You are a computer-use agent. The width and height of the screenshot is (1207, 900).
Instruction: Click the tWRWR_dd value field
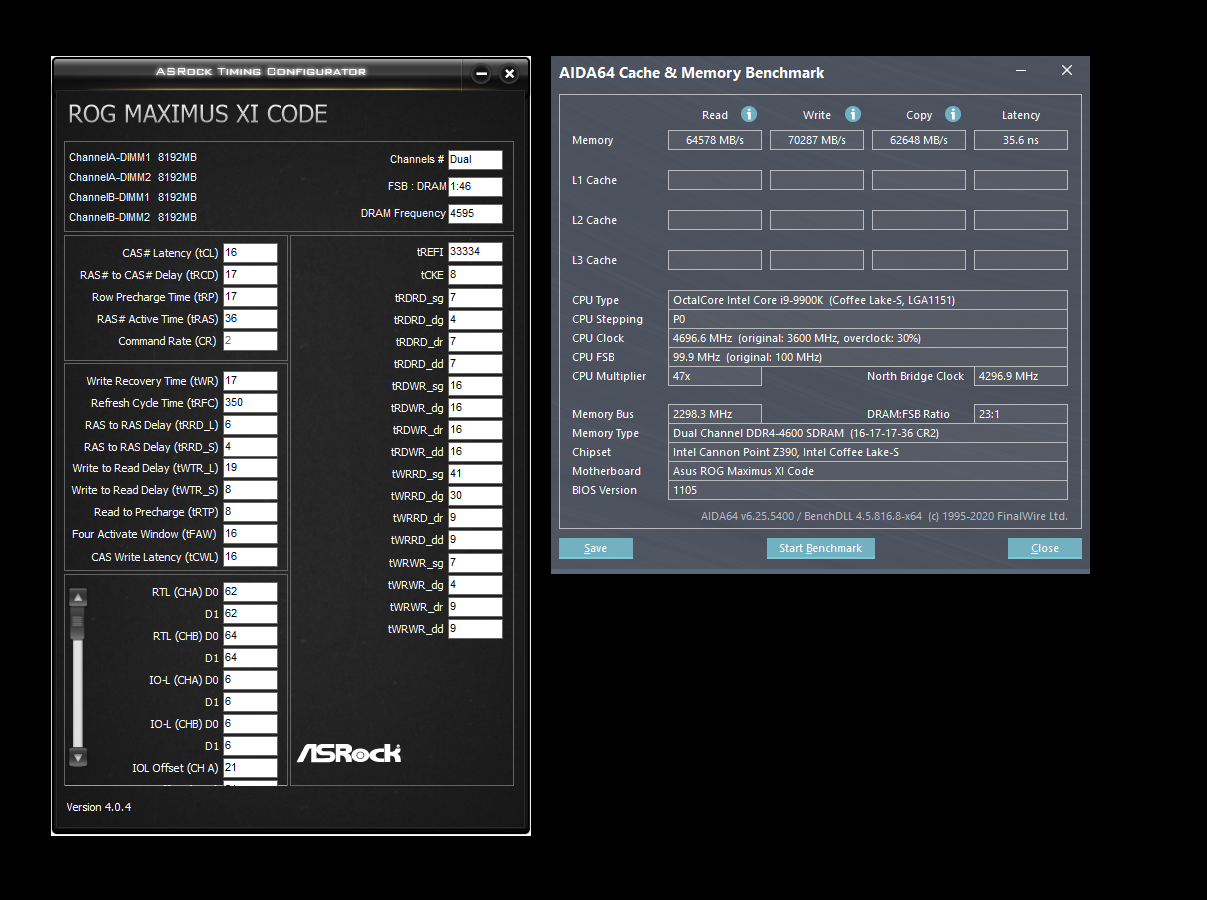click(x=475, y=629)
